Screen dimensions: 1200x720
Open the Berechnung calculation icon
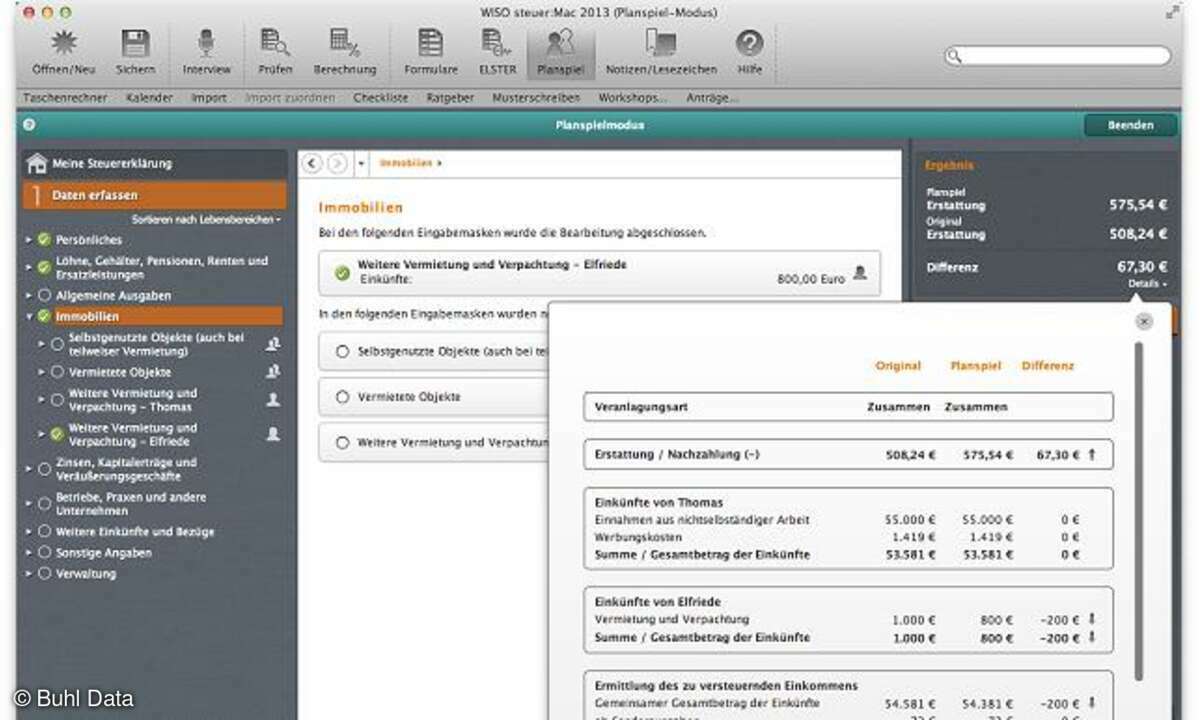[x=344, y=44]
